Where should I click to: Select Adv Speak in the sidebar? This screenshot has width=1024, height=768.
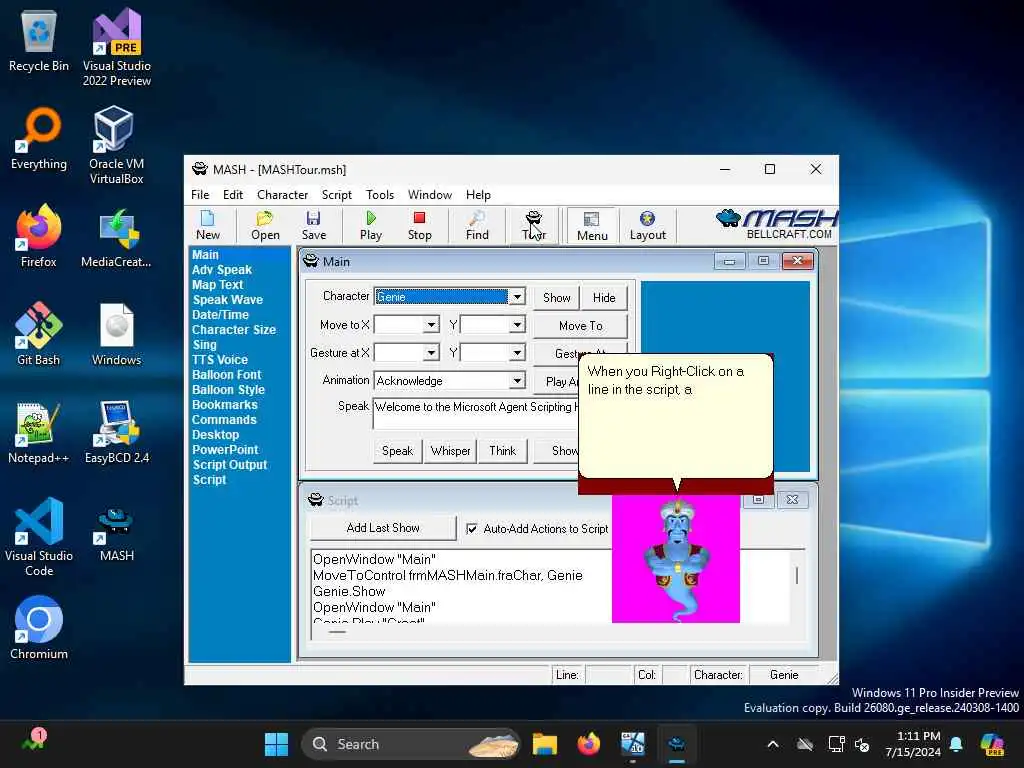point(221,270)
